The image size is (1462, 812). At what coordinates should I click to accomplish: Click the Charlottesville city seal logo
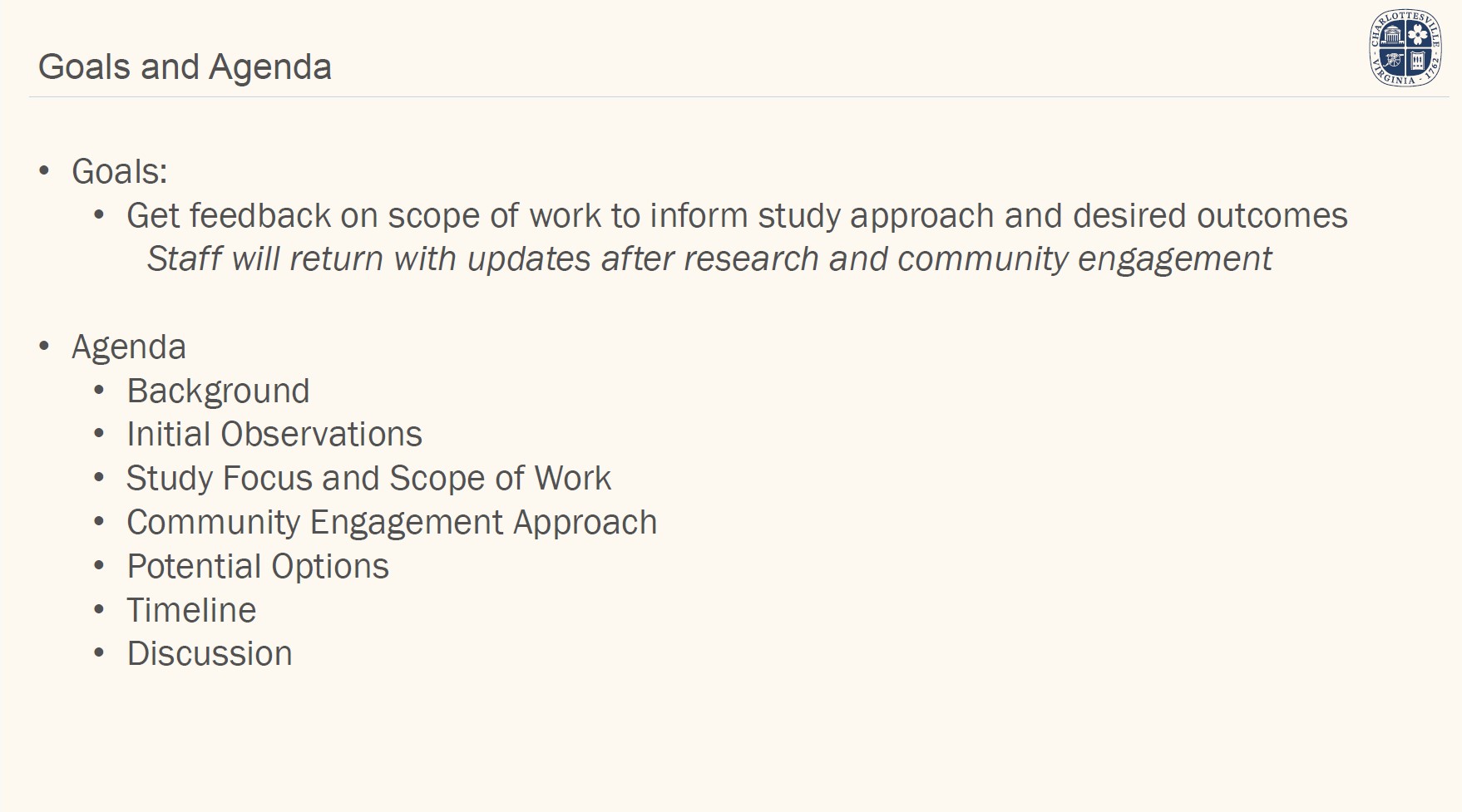coord(1405,48)
